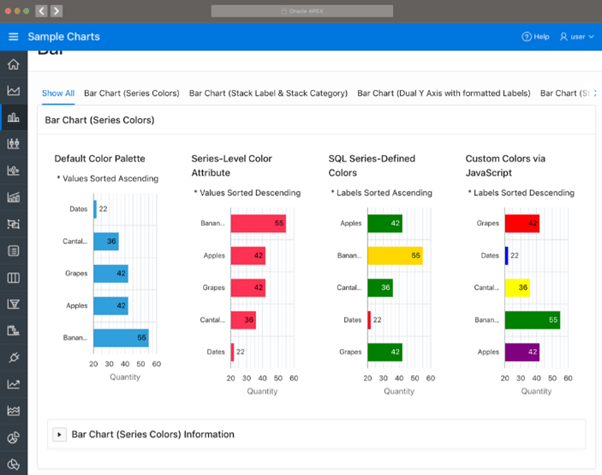
Task: Click the selection-box sidebar icon
Action: tap(13, 224)
